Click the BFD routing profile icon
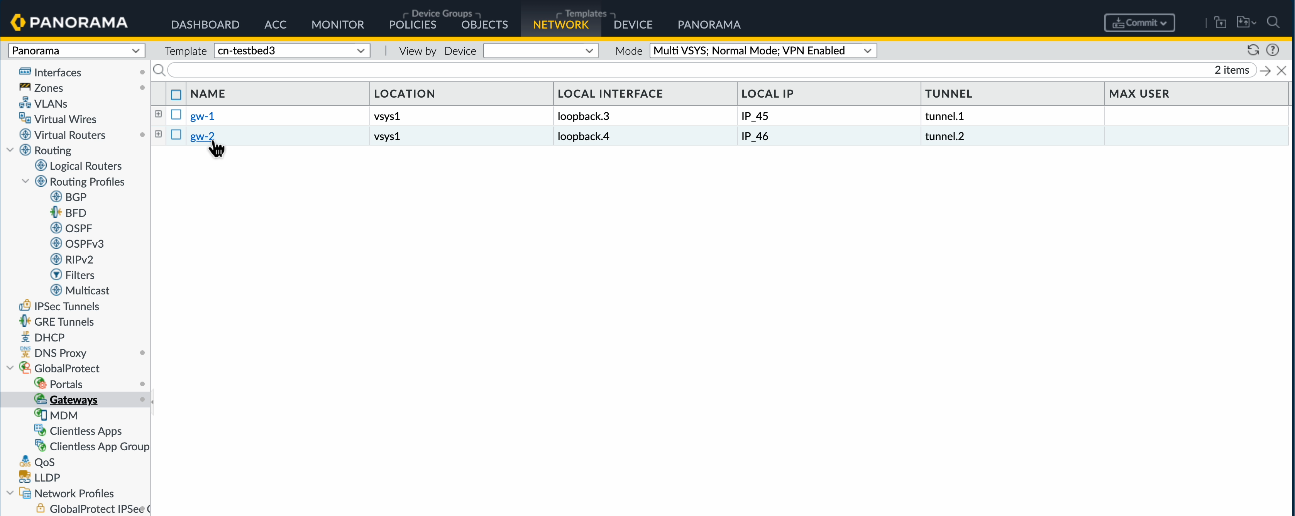1295x516 pixels. tap(57, 213)
